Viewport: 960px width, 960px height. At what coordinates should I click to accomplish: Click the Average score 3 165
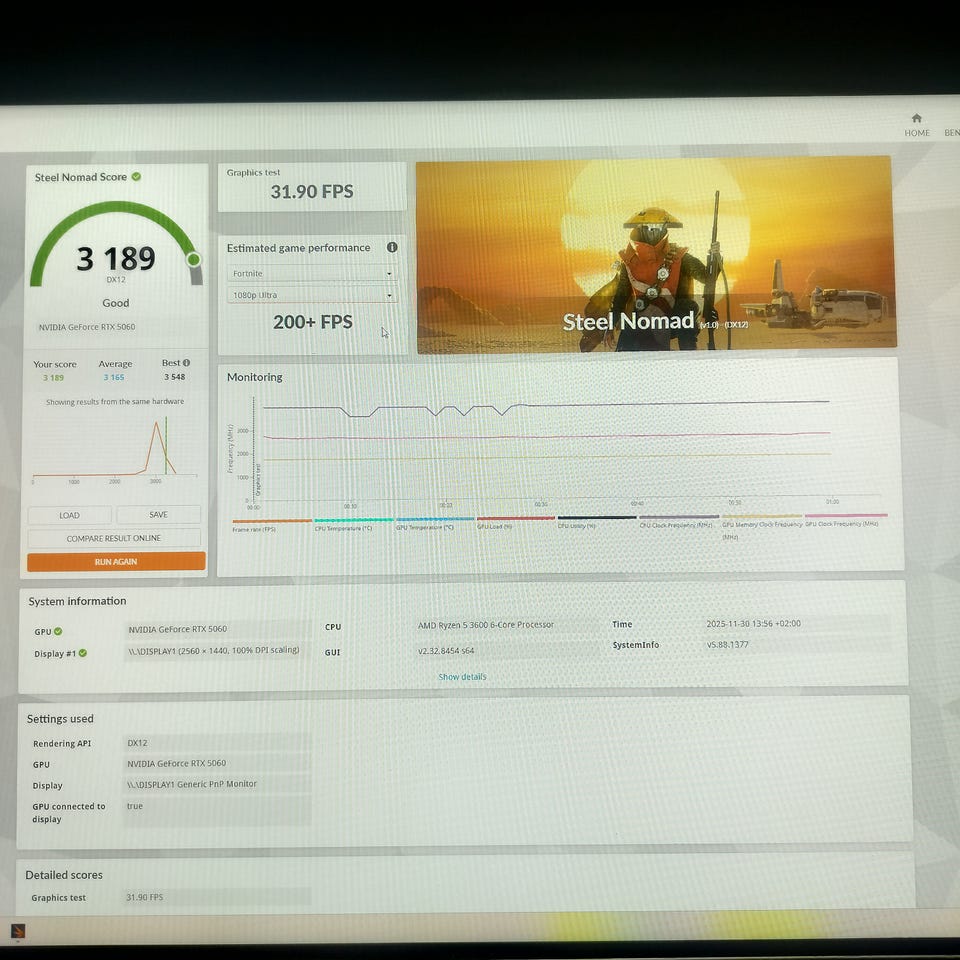coord(114,377)
